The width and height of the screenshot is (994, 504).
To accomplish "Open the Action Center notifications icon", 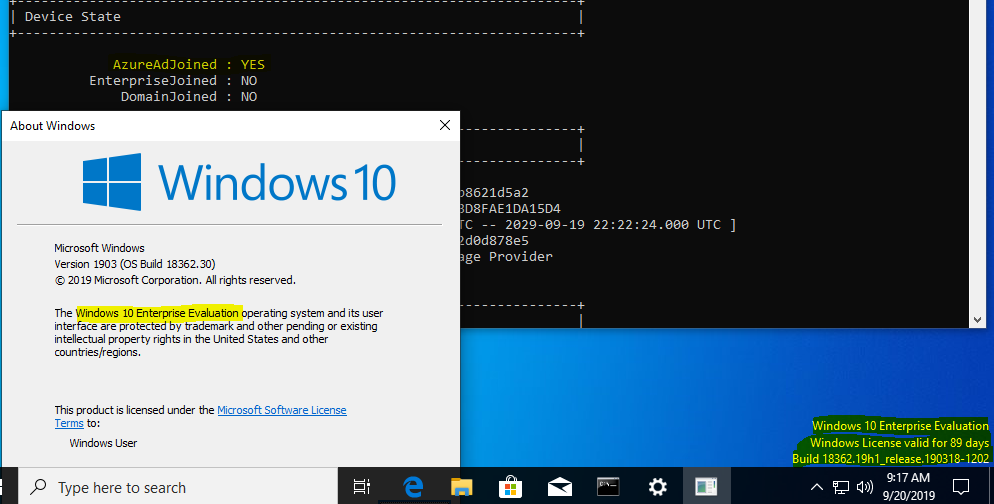I will point(961,487).
